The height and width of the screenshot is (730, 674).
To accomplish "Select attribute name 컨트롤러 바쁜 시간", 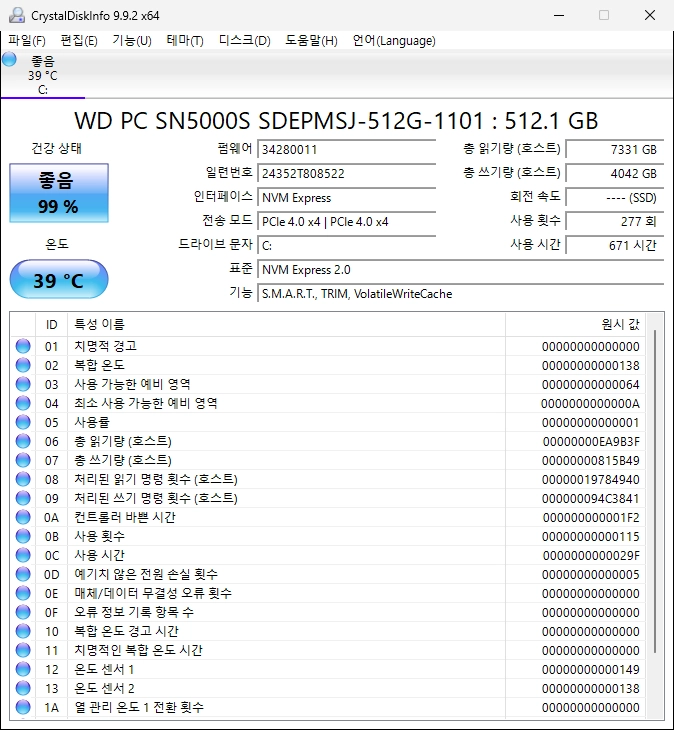I will point(125,517).
